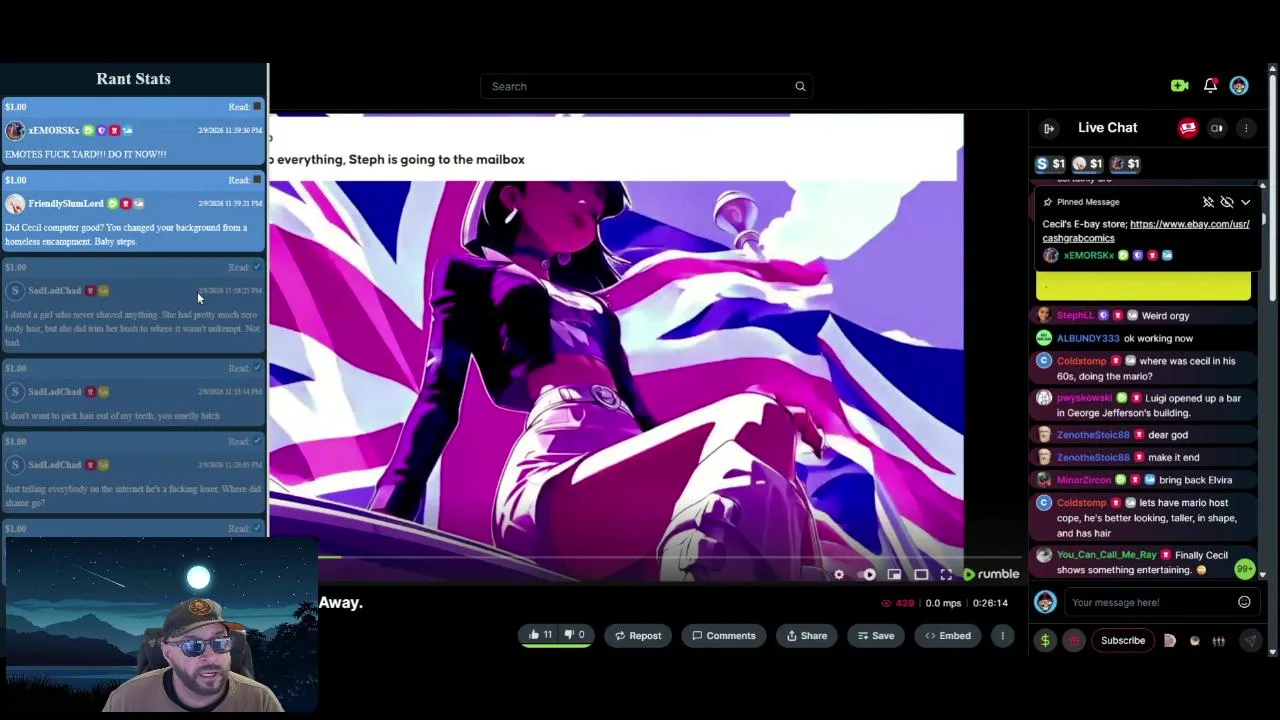Uncheck Read on 'fucking loser' rant
This screenshot has width=1280, height=720.
pyautogui.click(x=257, y=441)
